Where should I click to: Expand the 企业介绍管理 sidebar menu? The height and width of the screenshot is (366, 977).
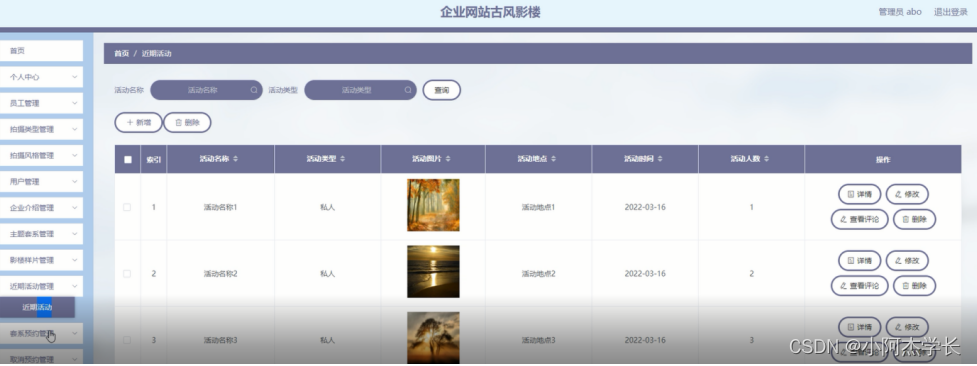(x=42, y=208)
